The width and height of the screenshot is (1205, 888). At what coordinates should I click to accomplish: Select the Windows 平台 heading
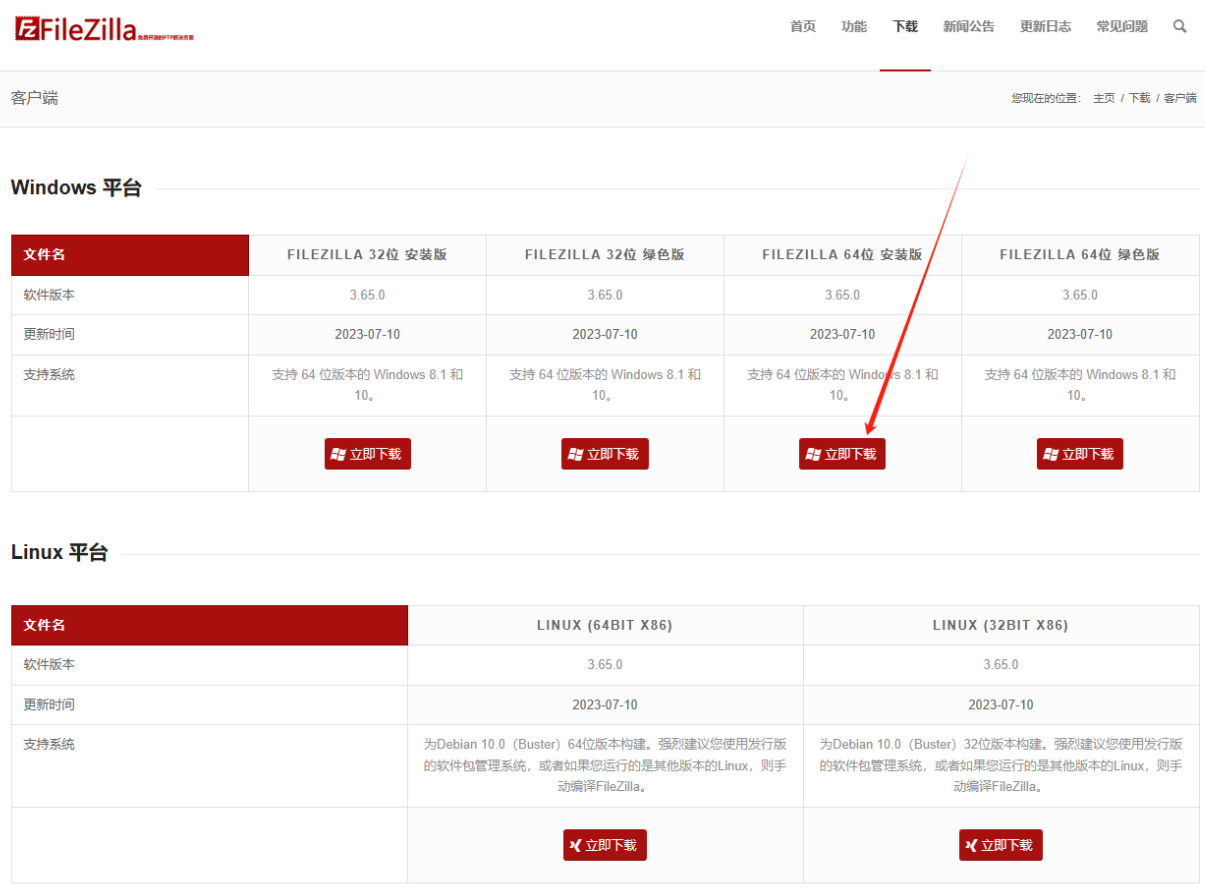point(76,187)
